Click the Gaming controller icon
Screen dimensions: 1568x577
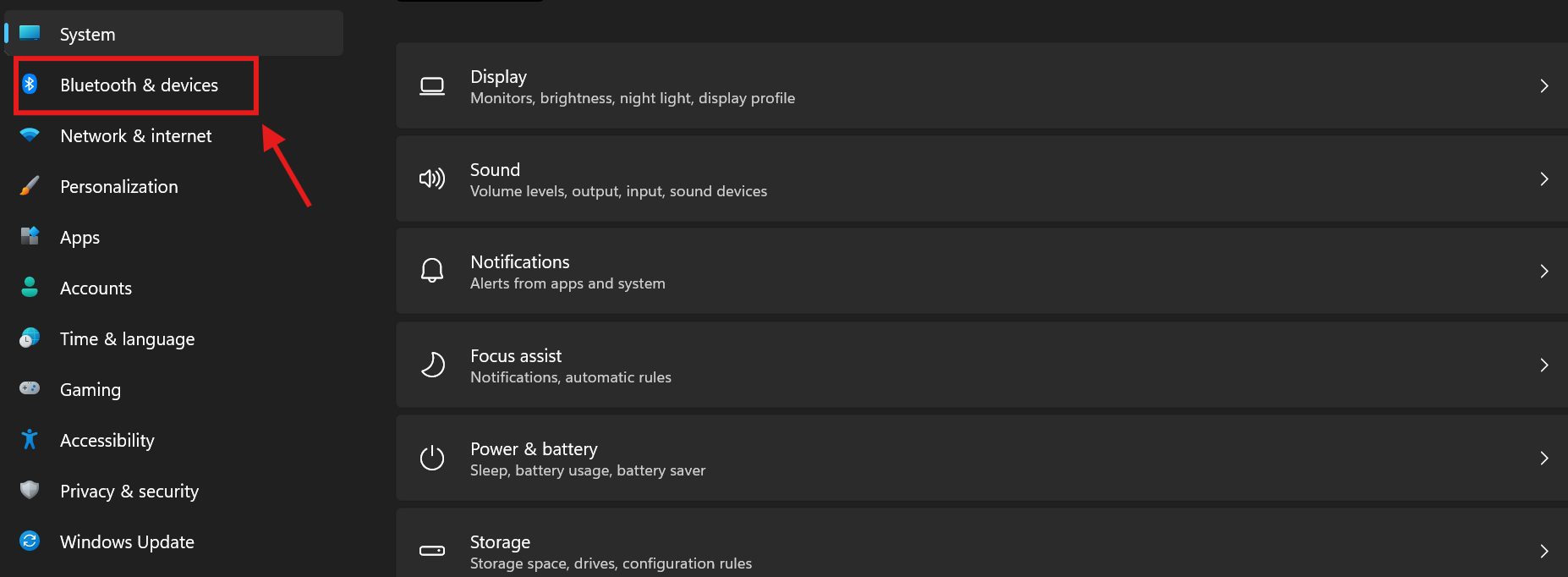point(30,388)
